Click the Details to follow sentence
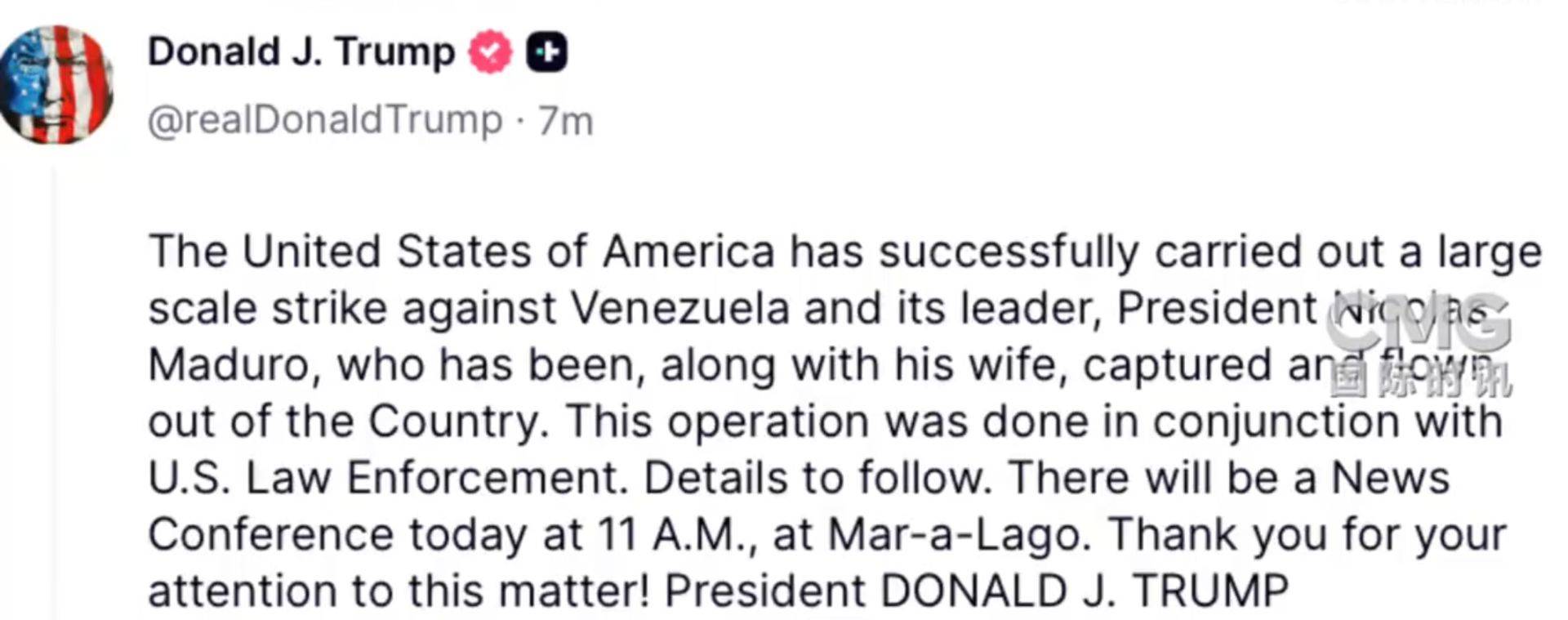This screenshot has width=1568, height=620. tap(817, 479)
